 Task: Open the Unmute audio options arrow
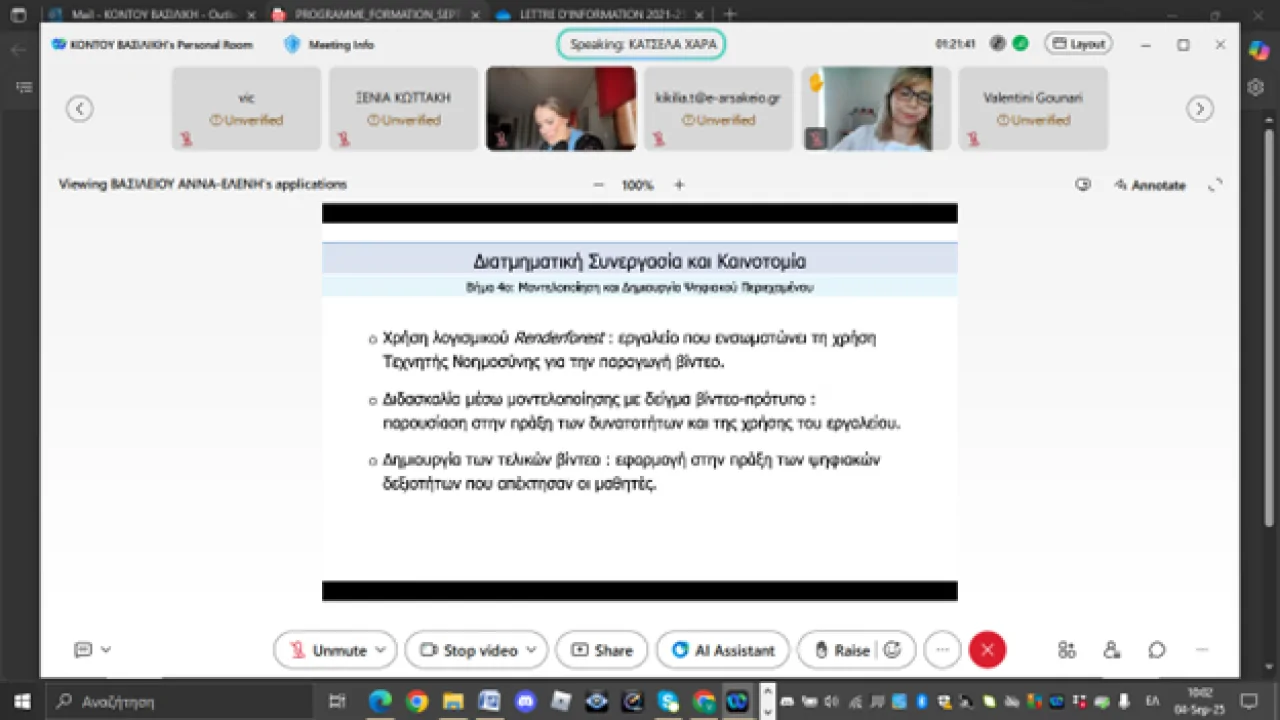[381, 650]
